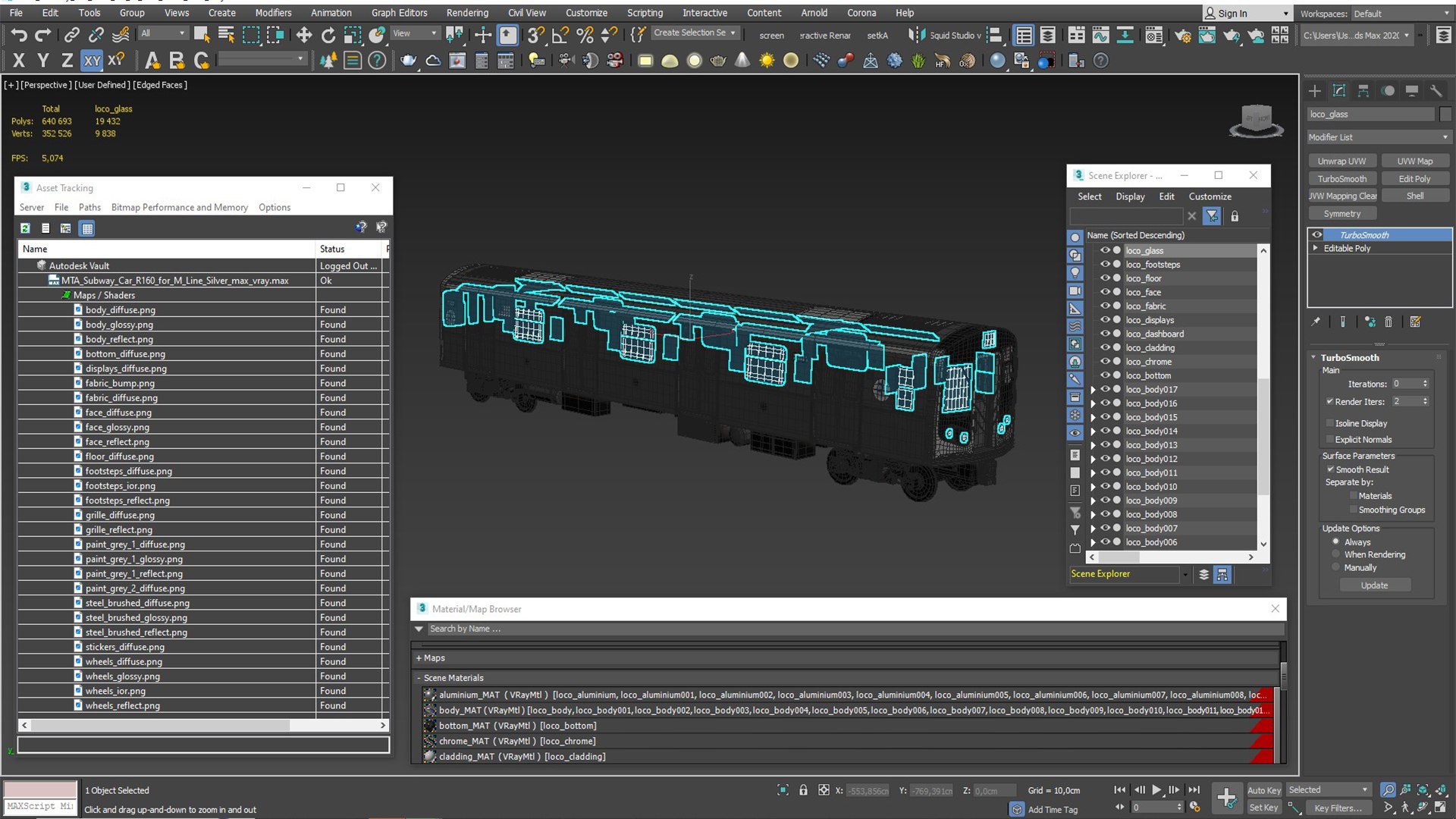This screenshot has height=819, width=1456.
Task: Click the Undo arrow in main toolbar
Action: tap(19, 35)
